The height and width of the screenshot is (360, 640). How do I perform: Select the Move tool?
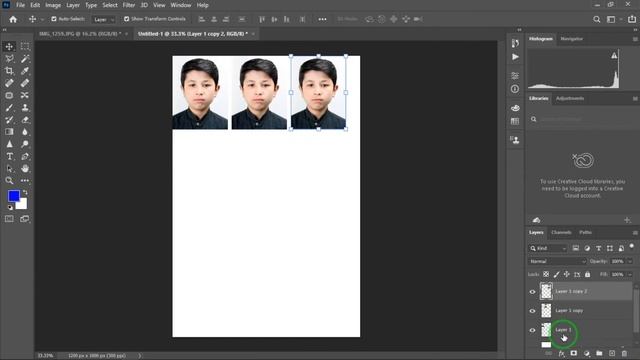[x=9, y=46]
